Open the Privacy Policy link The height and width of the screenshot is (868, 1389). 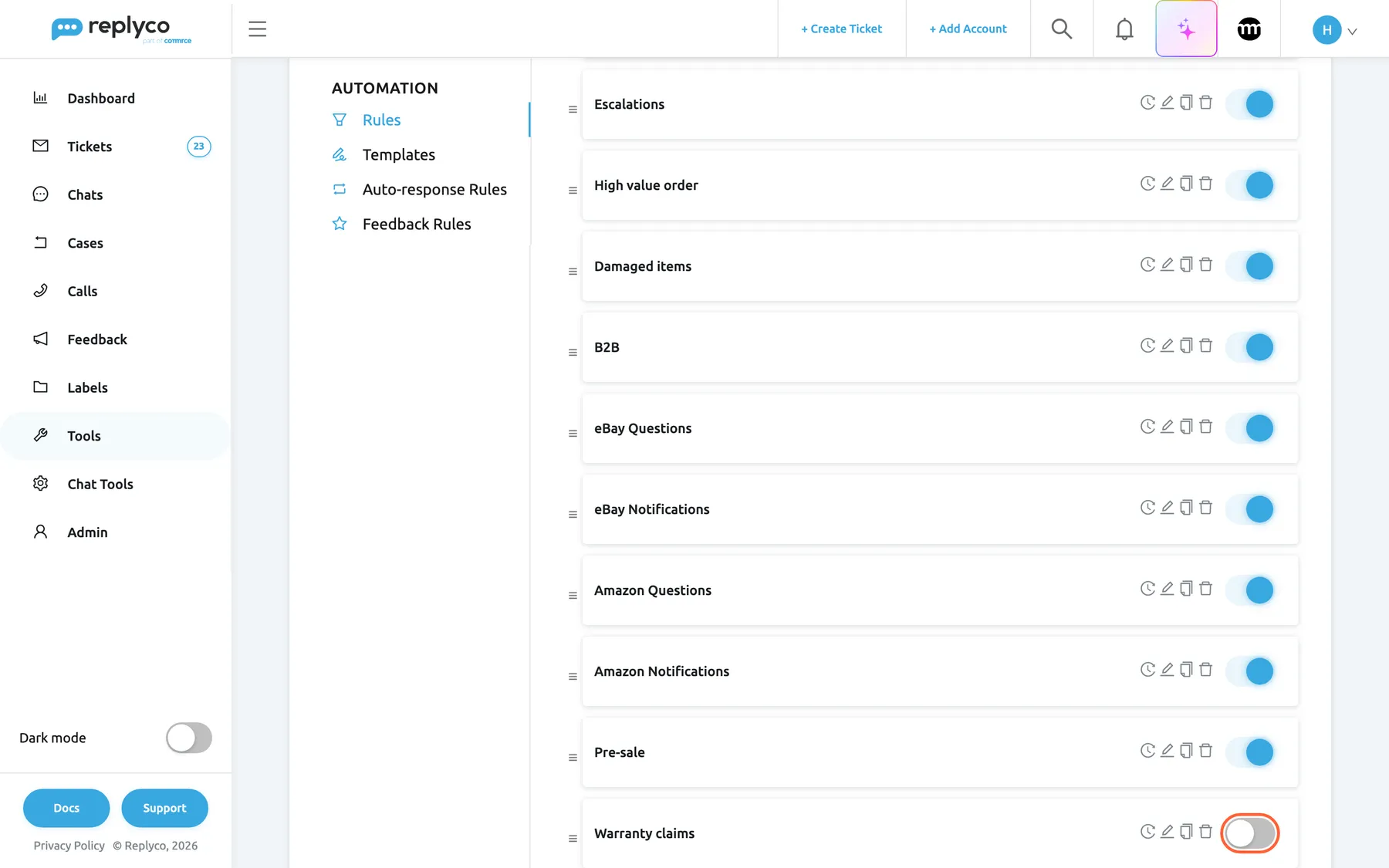click(69, 846)
